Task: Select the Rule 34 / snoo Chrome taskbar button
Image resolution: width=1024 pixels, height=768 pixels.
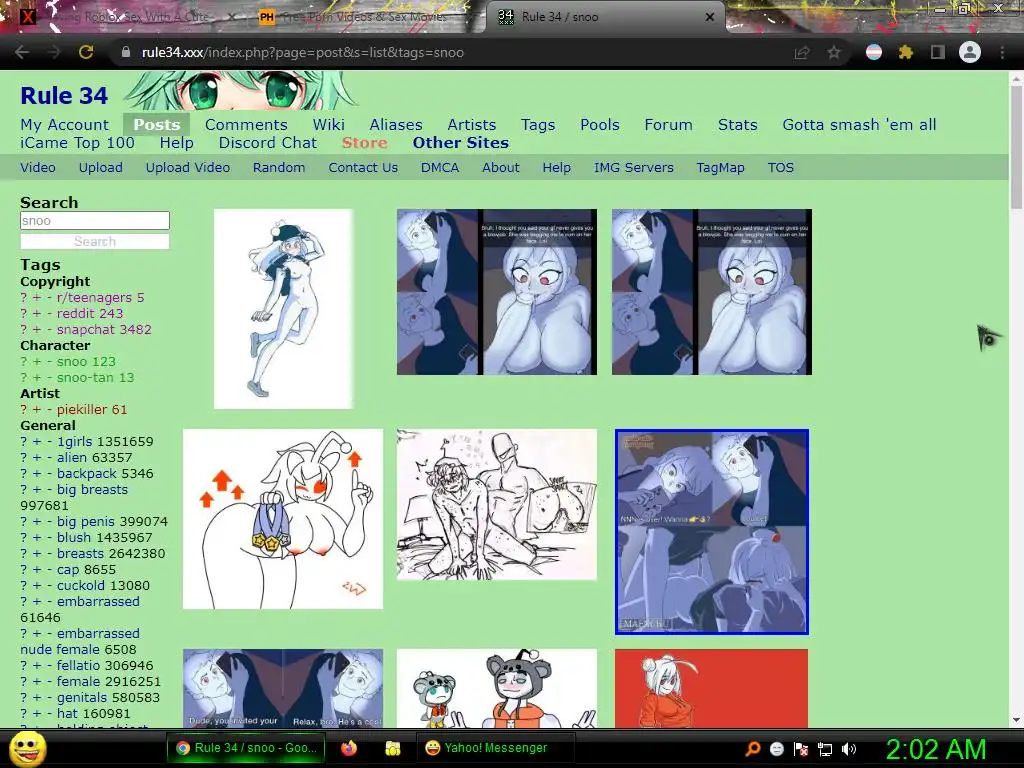Action: [x=247, y=748]
